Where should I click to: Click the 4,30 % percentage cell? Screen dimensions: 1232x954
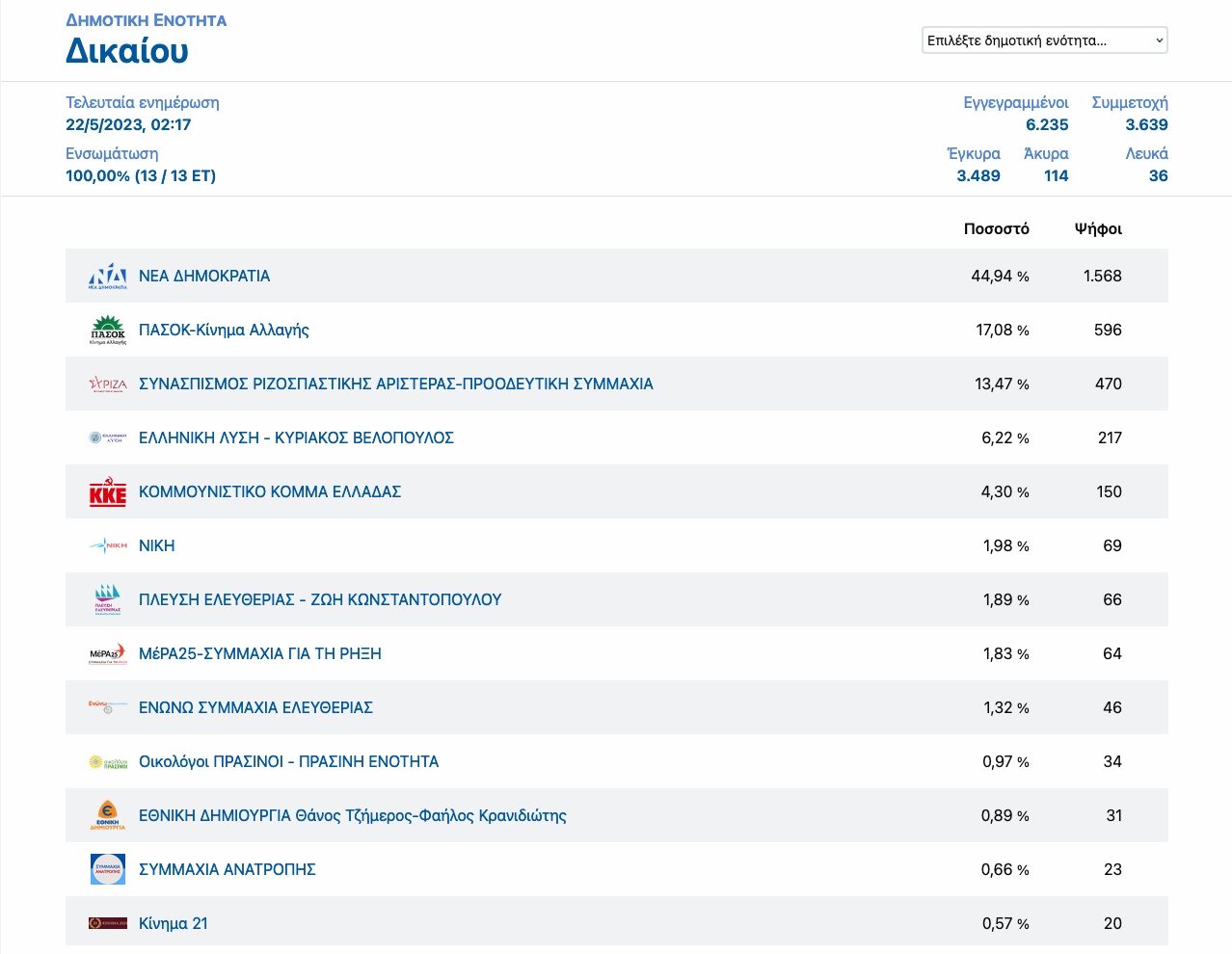click(1005, 491)
